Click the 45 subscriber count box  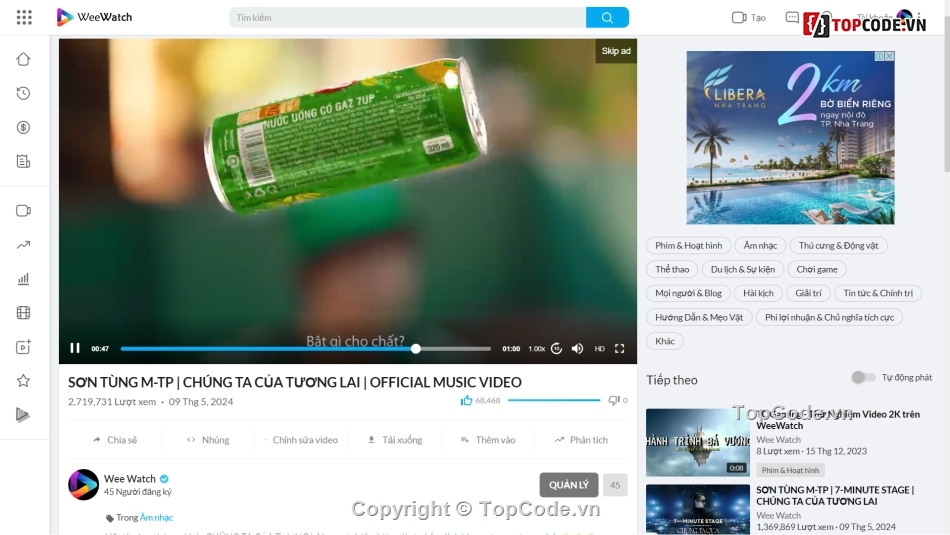(615, 485)
